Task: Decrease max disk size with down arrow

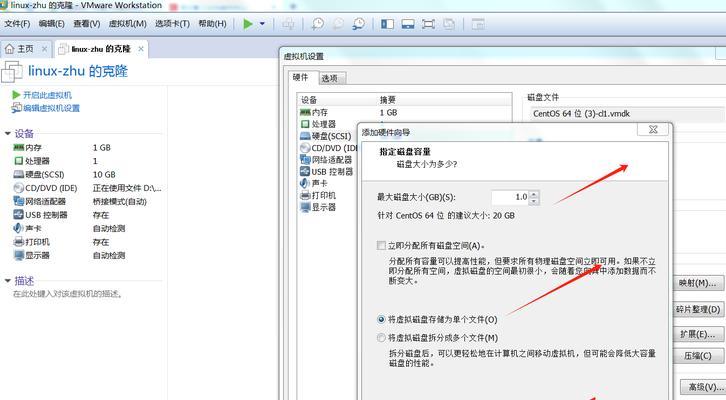Action: (x=534, y=201)
